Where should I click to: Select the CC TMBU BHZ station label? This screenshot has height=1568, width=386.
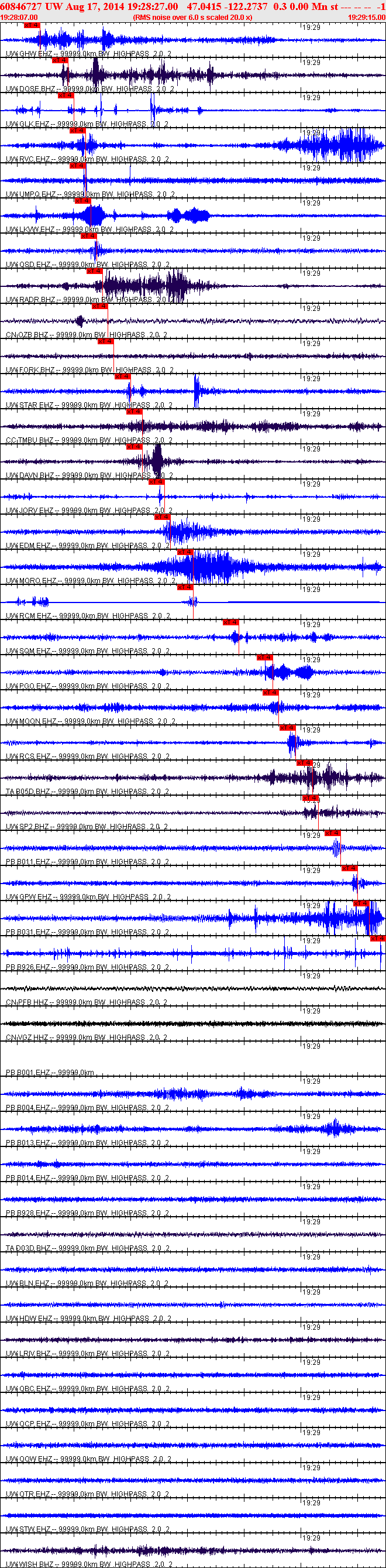pyautogui.click(x=89, y=441)
